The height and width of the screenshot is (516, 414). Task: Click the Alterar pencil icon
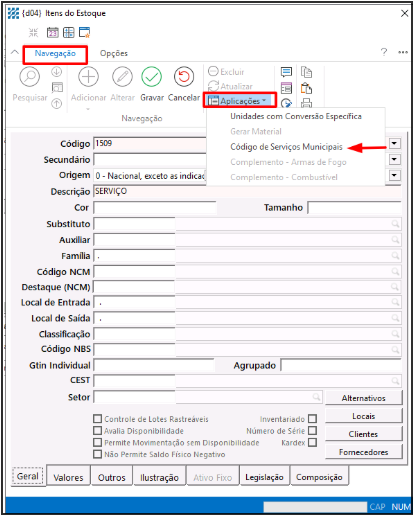(x=122, y=77)
